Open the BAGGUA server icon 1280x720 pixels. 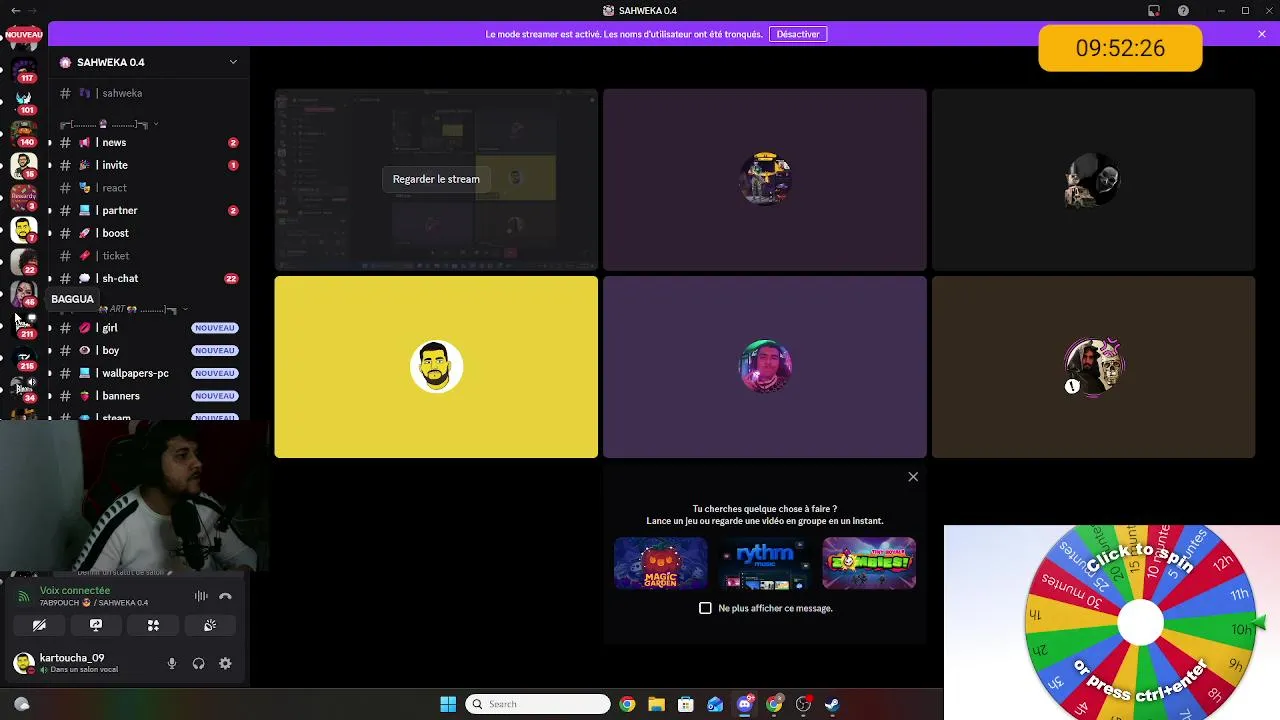[x=23, y=294]
